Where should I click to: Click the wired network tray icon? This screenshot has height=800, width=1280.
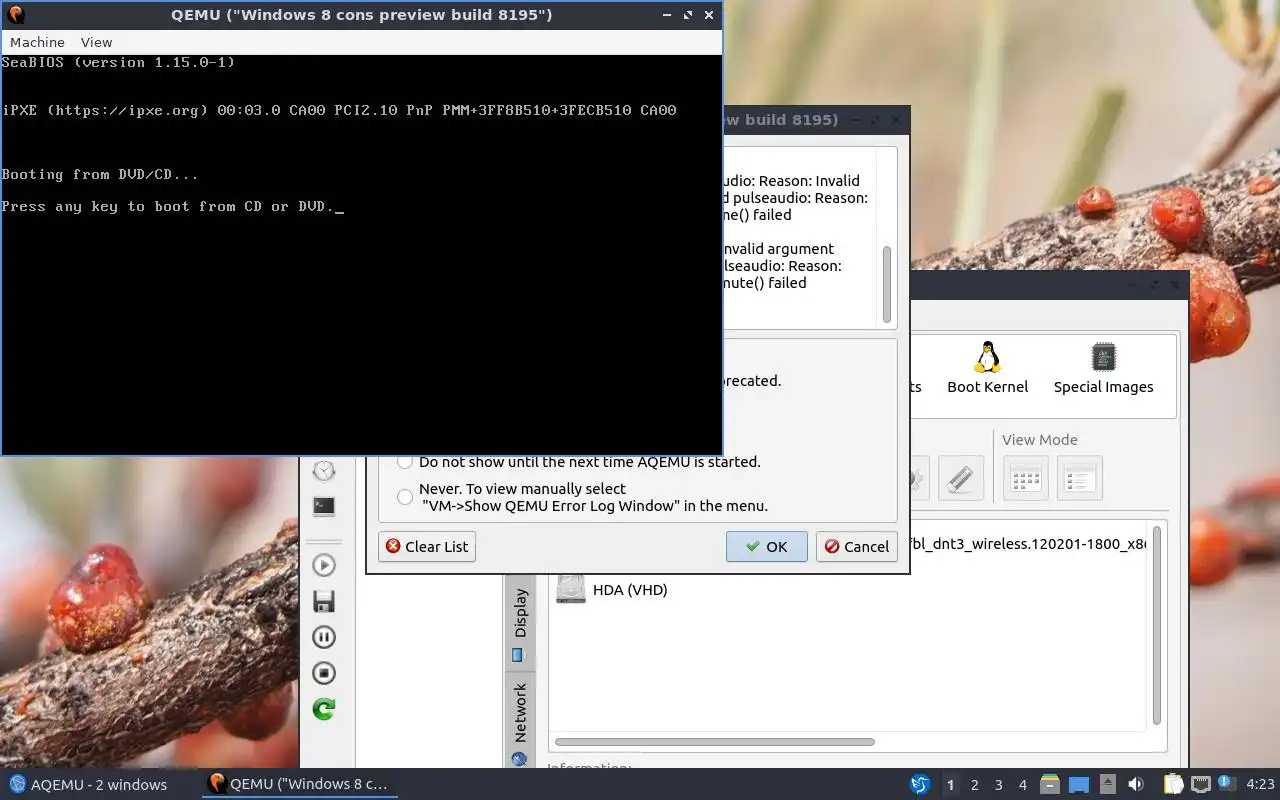(x=1201, y=784)
